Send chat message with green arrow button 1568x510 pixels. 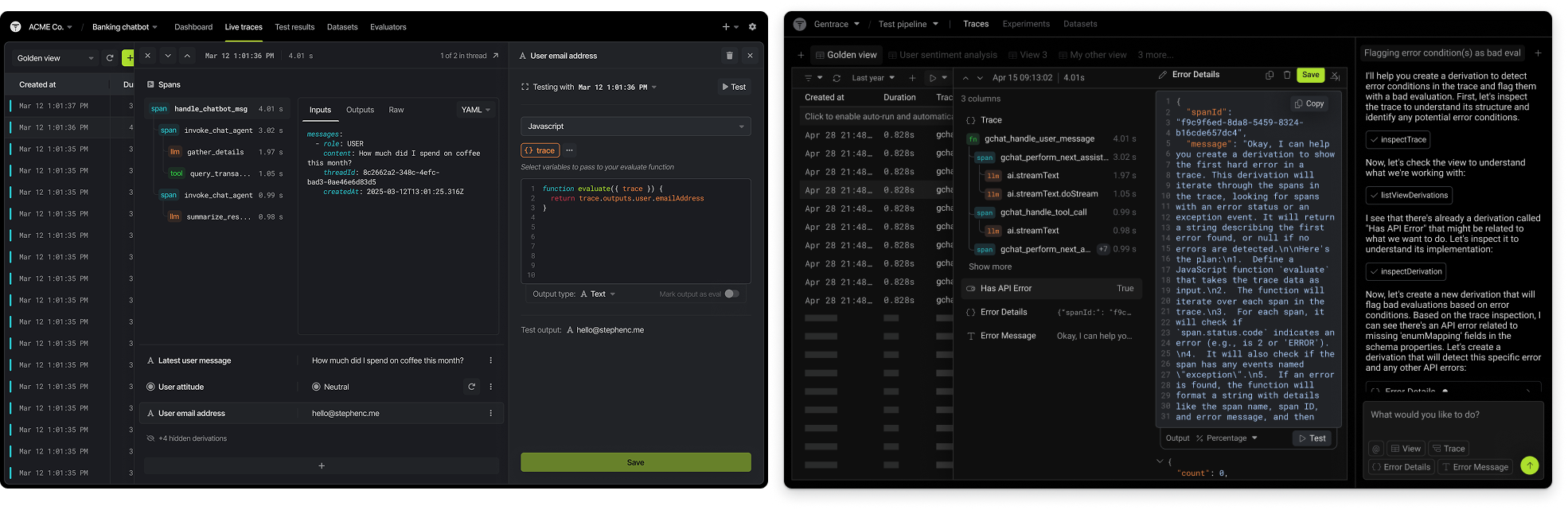coord(1529,465)
